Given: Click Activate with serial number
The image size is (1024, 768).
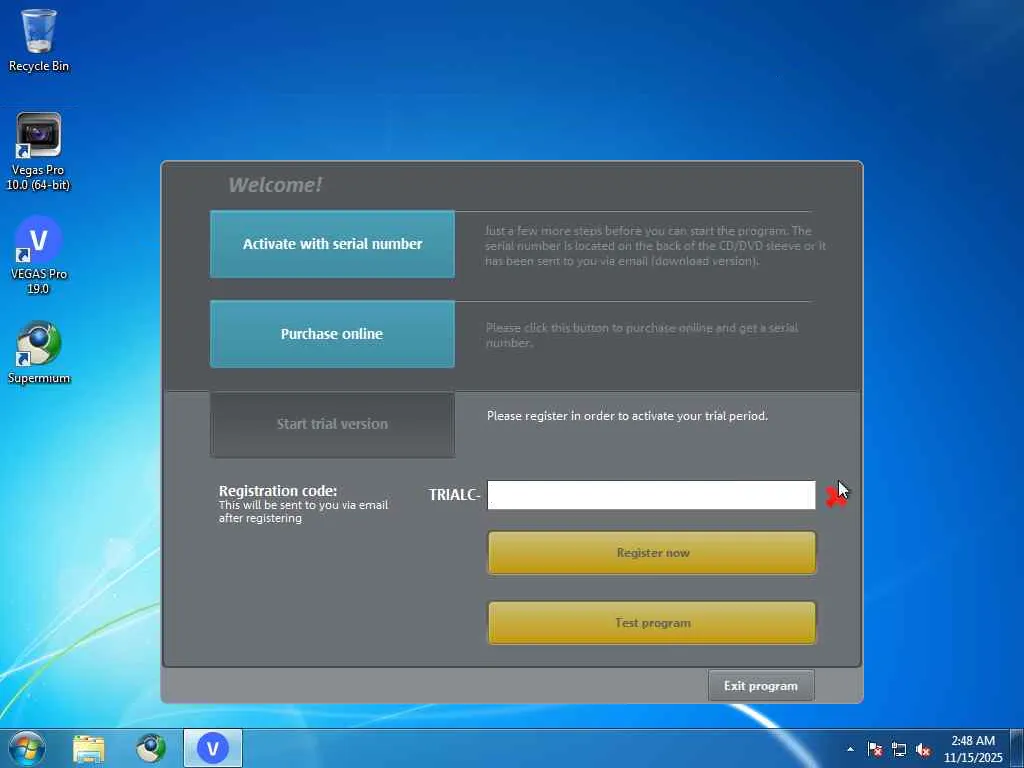Looking at the screenshot, I should [x=332, y=244].
